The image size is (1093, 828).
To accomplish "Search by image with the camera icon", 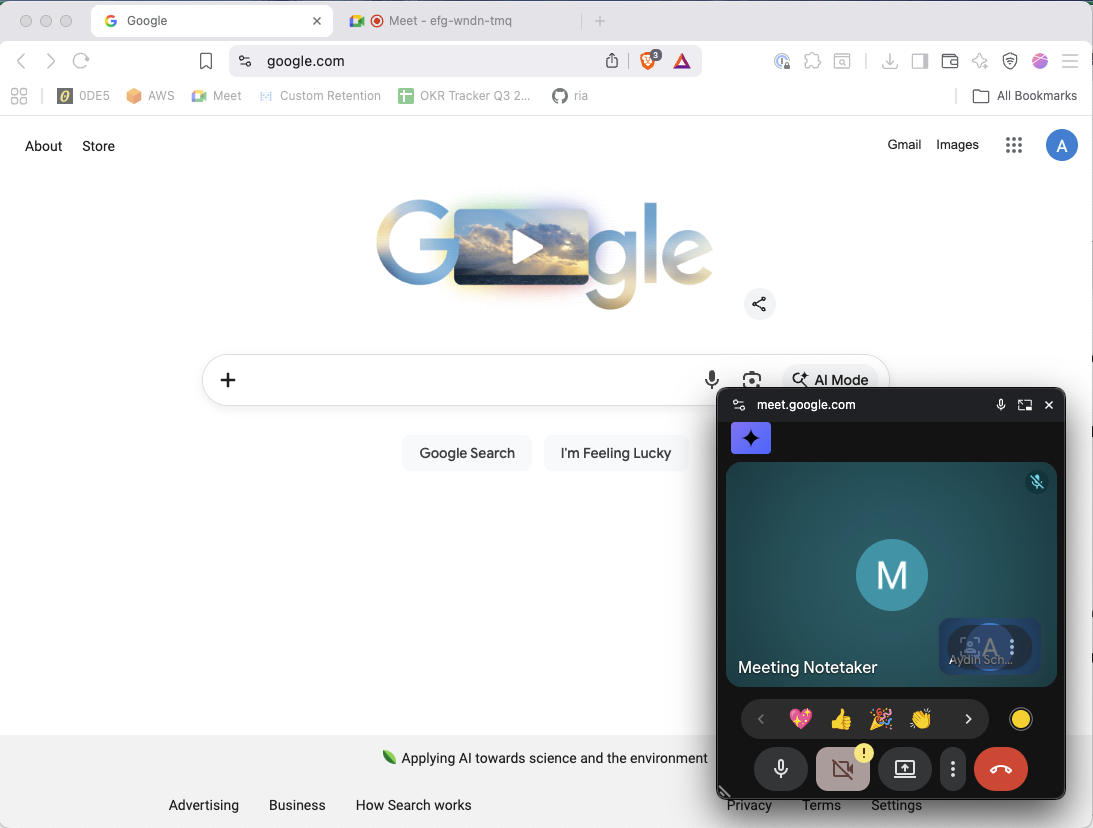I will tap(751, 379).
